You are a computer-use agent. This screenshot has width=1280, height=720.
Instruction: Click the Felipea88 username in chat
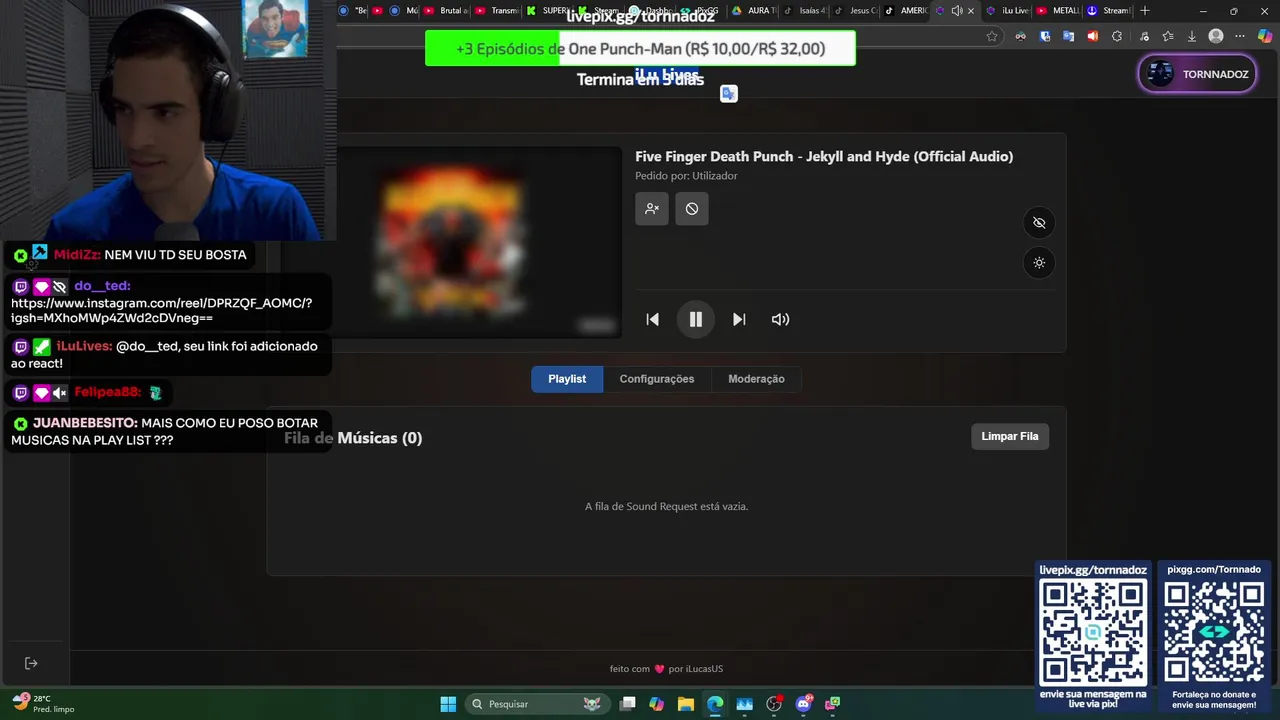tap(108, 392)
